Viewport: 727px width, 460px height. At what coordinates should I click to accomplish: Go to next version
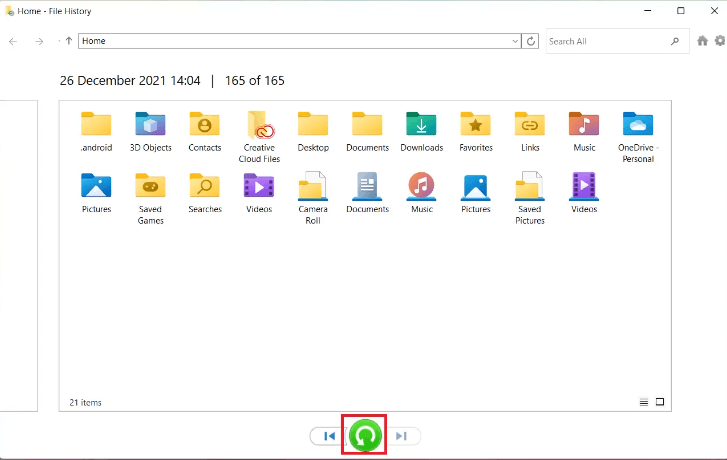click(402, 436)
